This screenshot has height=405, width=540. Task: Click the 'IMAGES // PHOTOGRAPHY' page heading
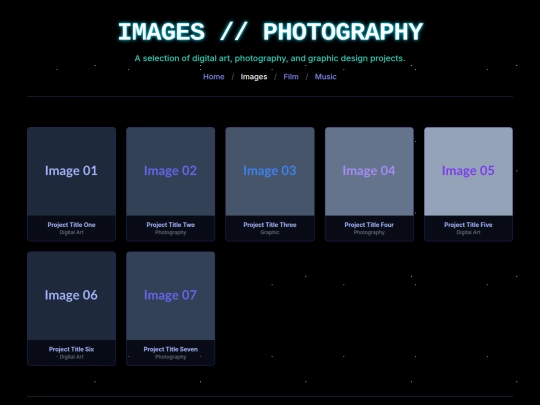point(270,32)
